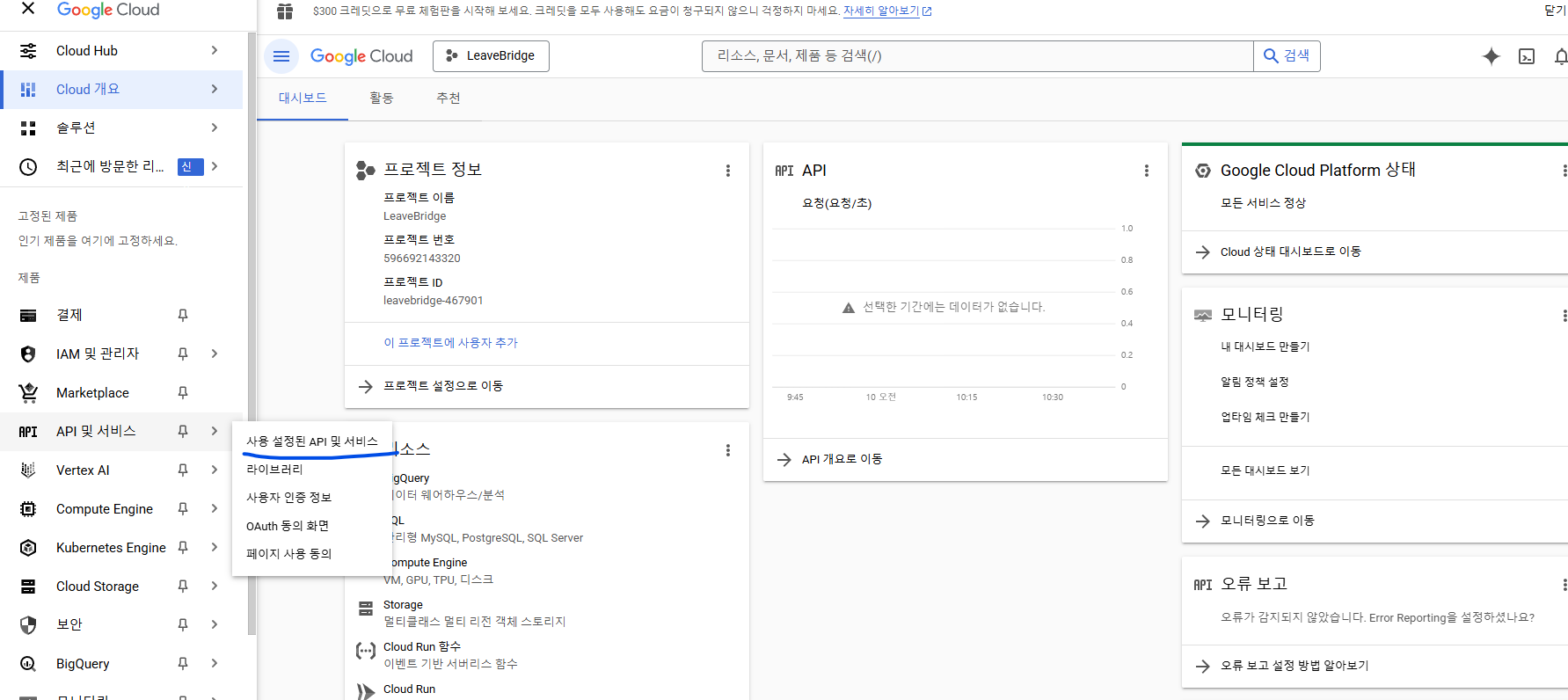Image resolution: width=1568 pixels, height=700 pixels.
Task: Pin API 및 서비스 product
Action: tap(183, 432)
